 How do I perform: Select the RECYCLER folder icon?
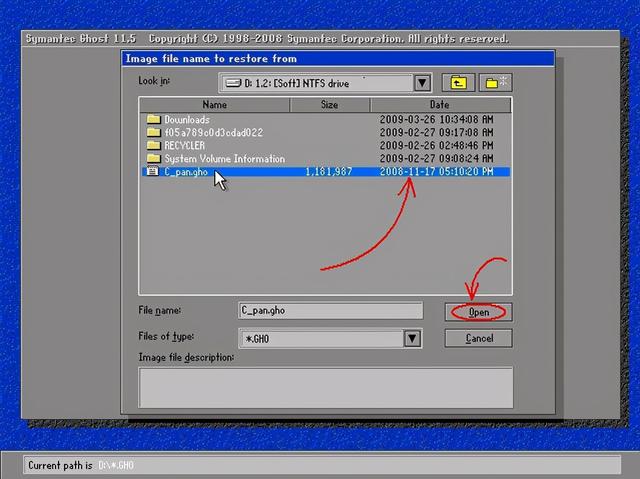click(x=153, y=145)
